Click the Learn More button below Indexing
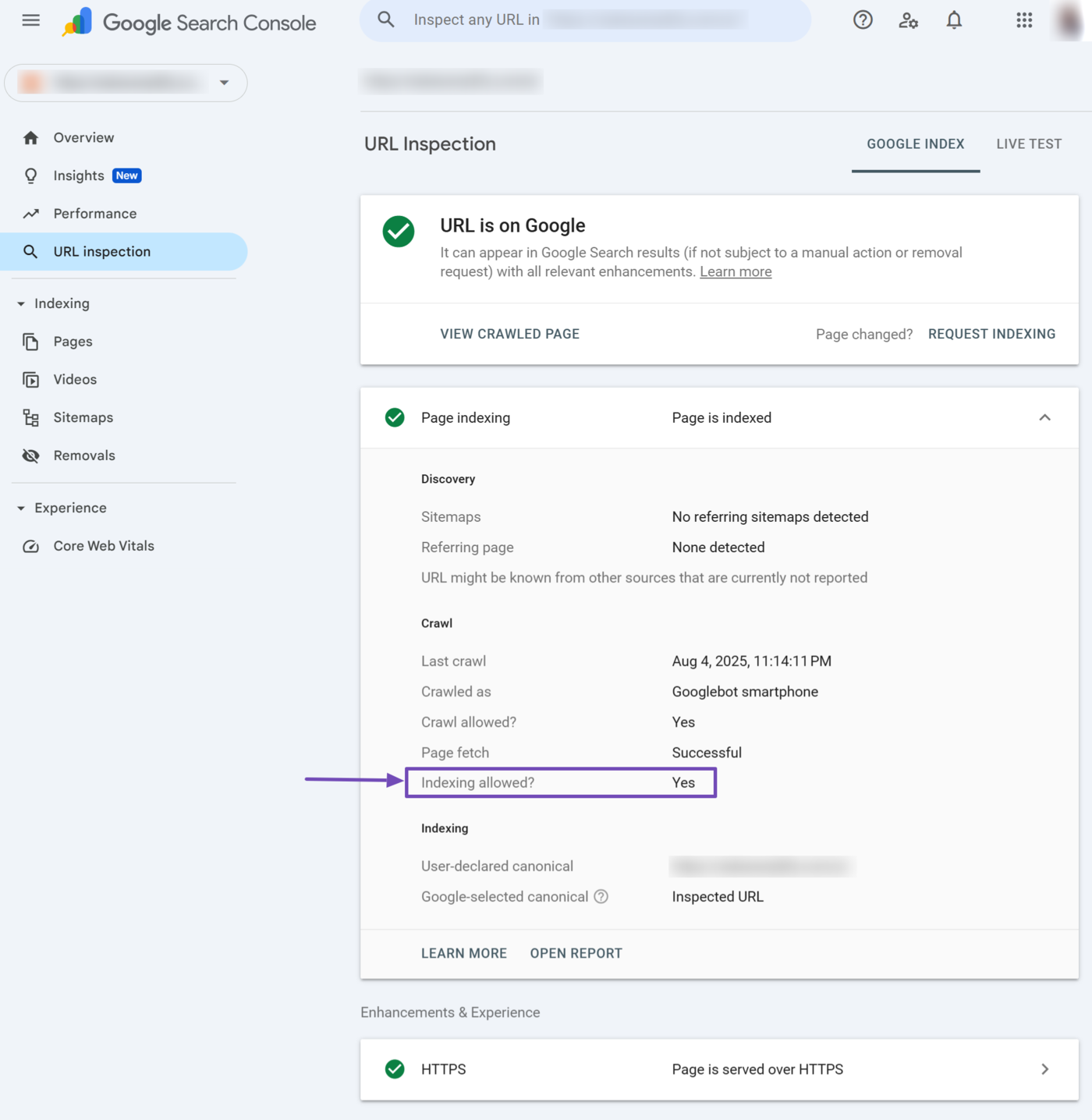The image size is (1092, 1120). click(x=464, y=953)
